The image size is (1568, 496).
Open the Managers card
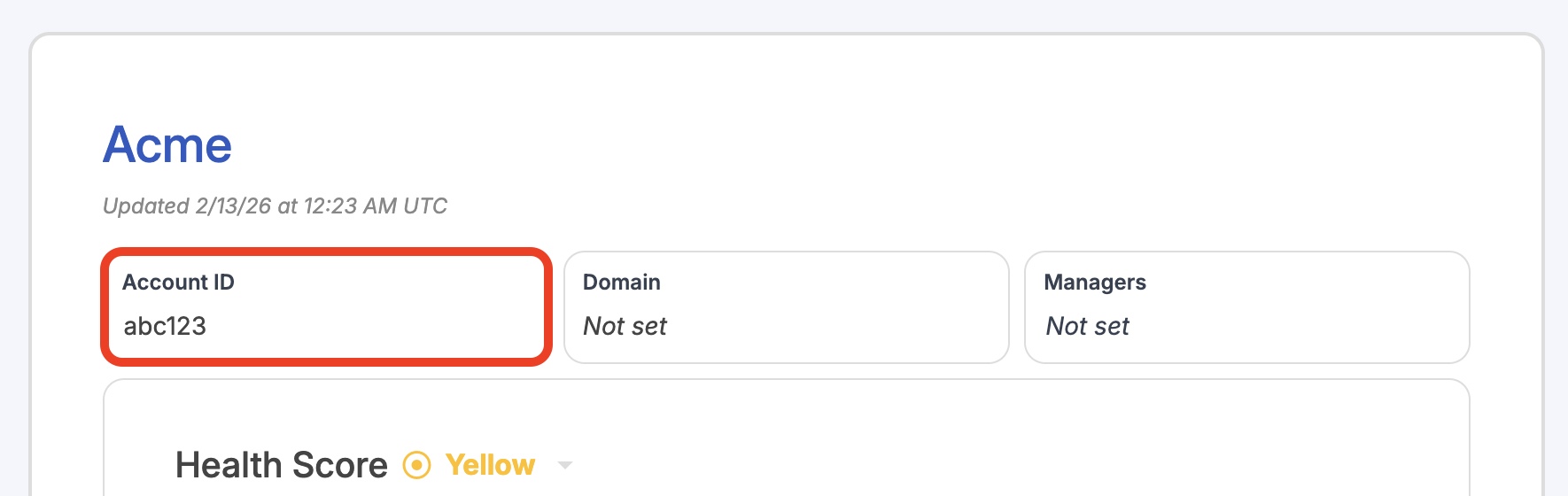tap(1247, 306)
